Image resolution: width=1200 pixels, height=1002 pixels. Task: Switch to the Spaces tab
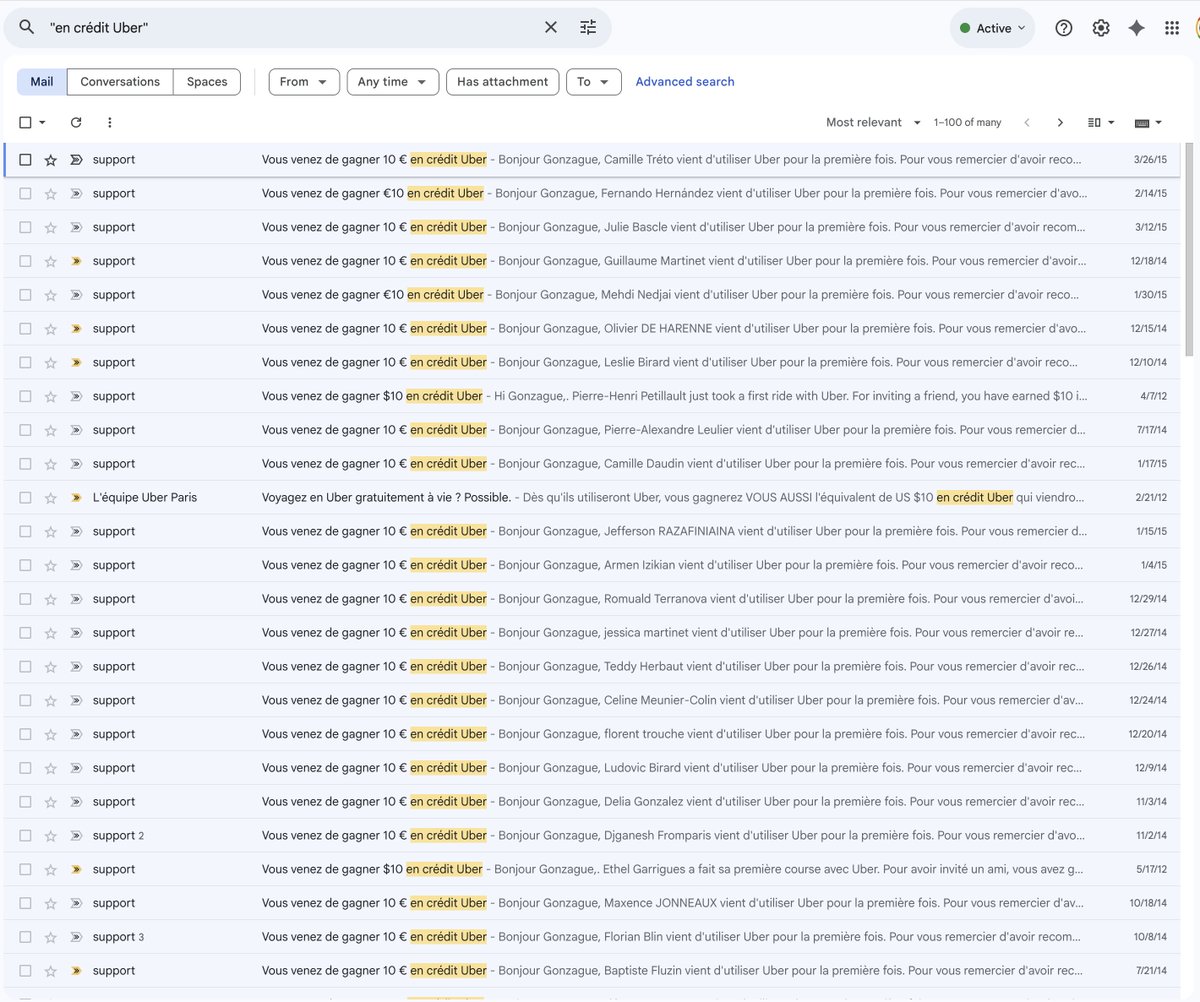(x=207, y=82)
